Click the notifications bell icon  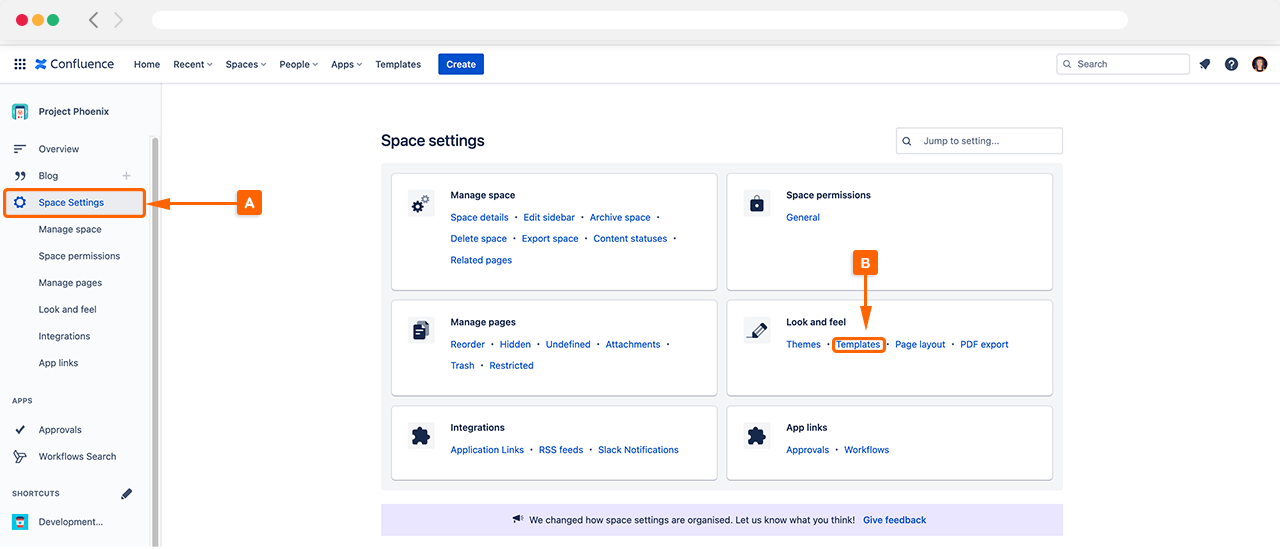pyautogui.click(x=1205, y=64)
